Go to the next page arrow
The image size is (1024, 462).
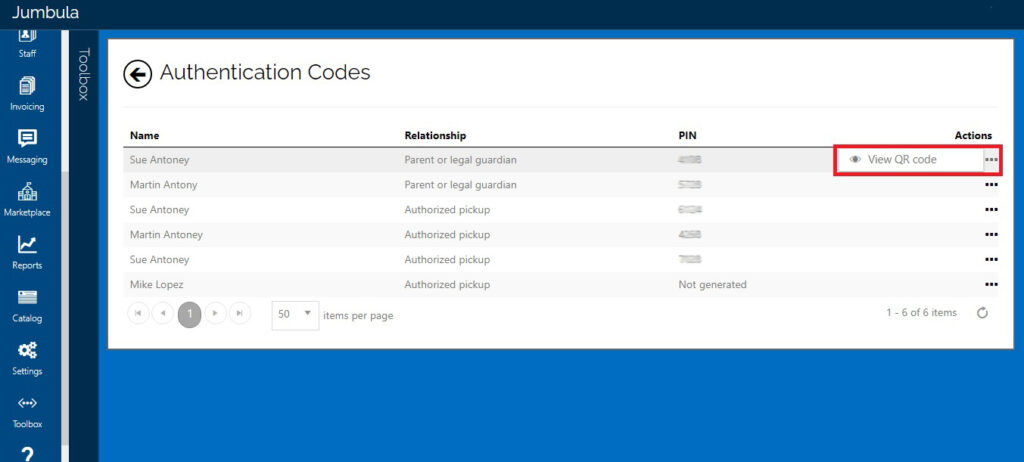point(215,314)
